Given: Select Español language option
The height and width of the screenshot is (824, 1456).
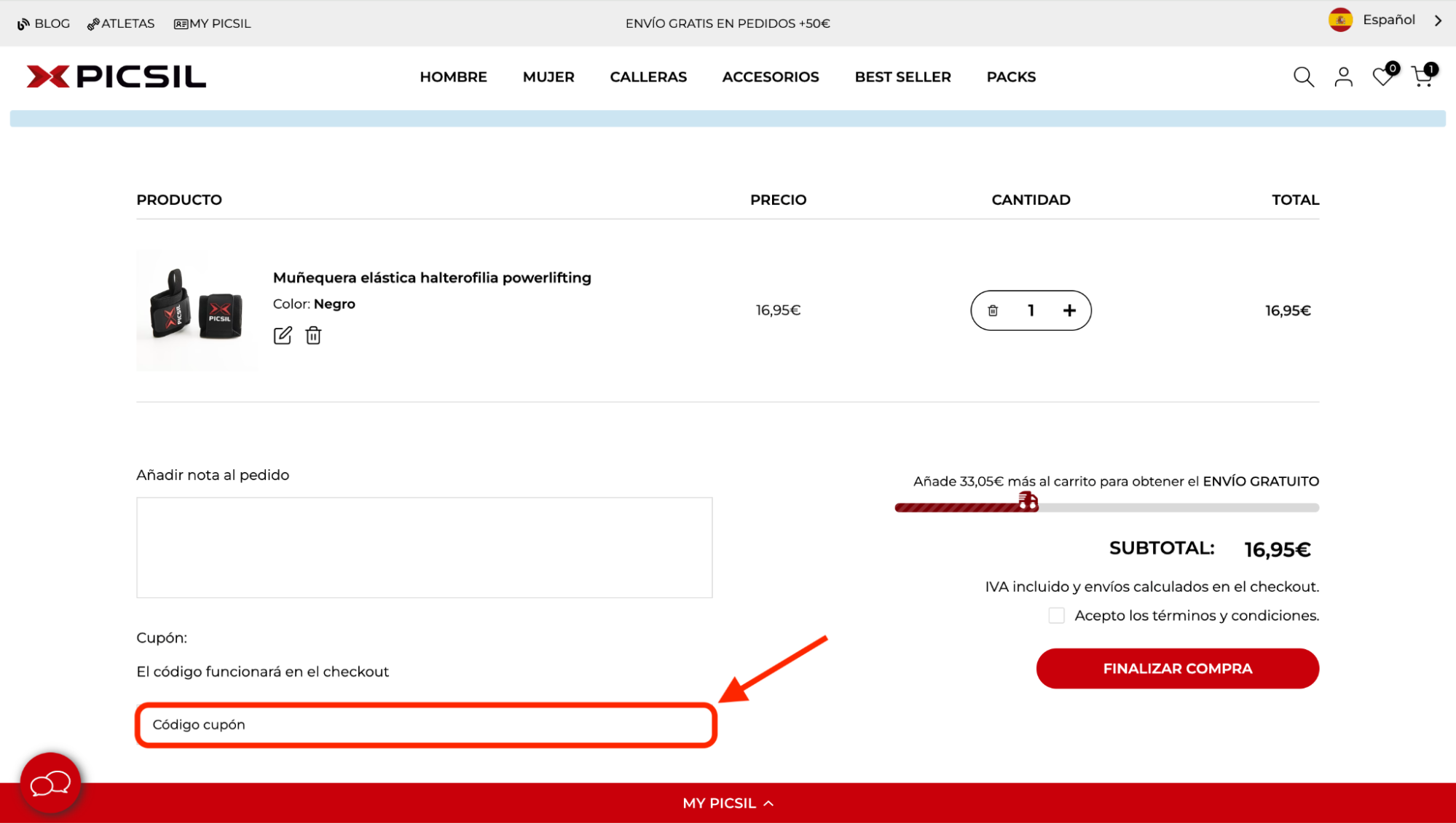Looking at the screenshot, I should tap(1388, 20).
